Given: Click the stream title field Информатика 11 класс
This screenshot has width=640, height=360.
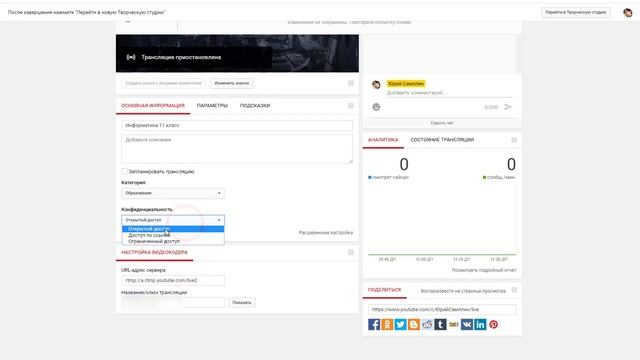Looking at the screenshot, I should (x=237, y=125).
